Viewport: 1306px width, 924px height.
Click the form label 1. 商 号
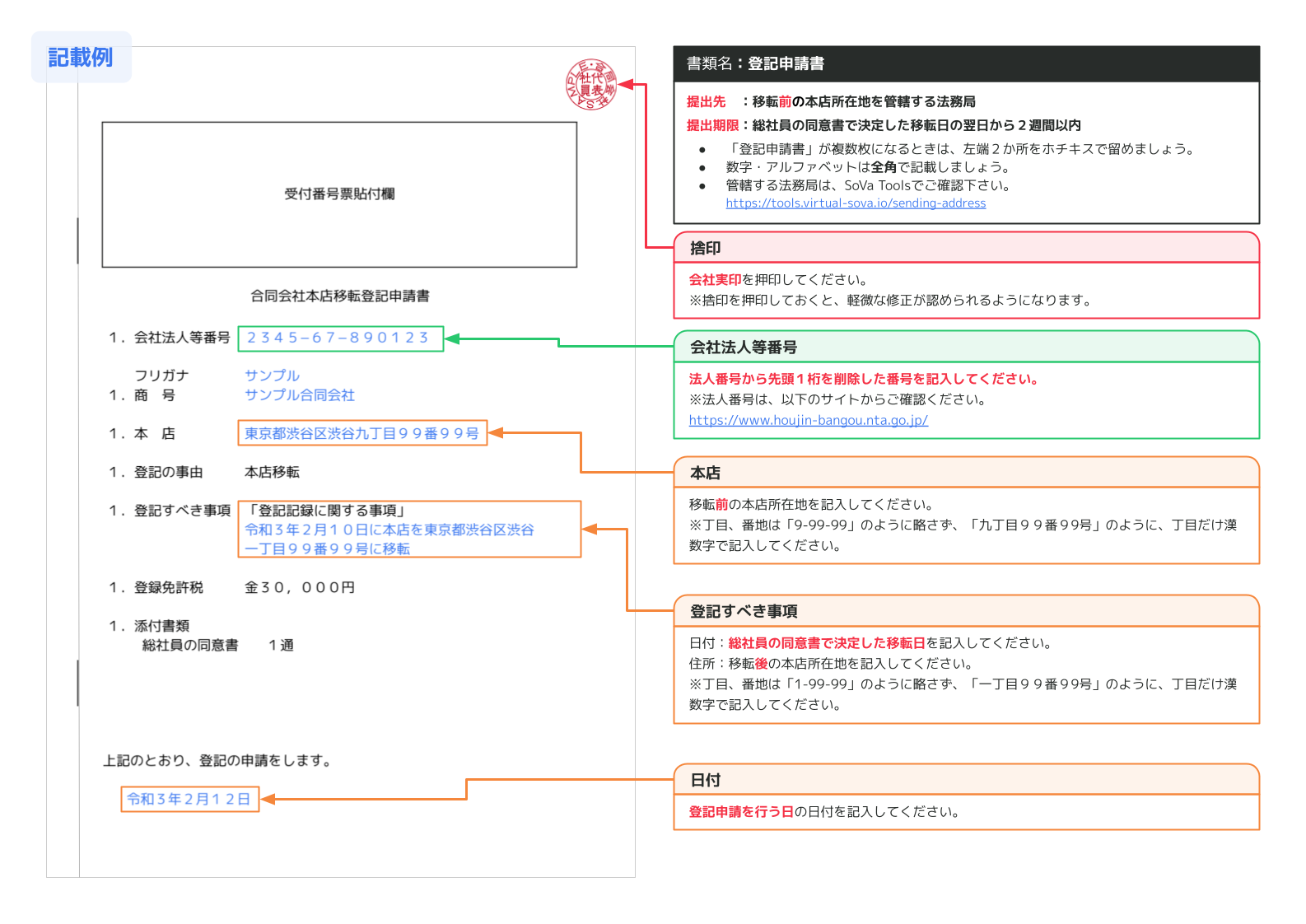(x=142, y=395)
